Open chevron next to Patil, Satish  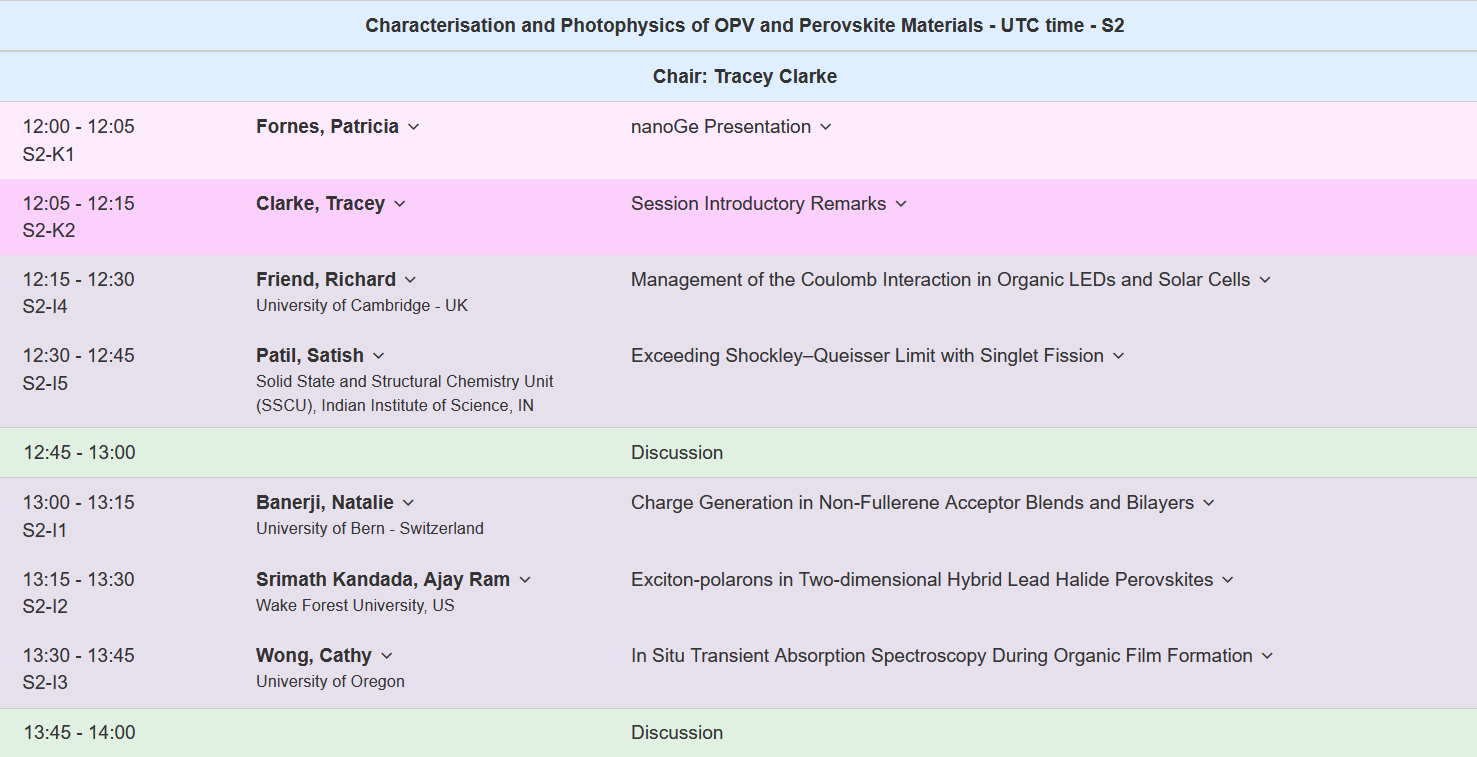tap(378, 356)
